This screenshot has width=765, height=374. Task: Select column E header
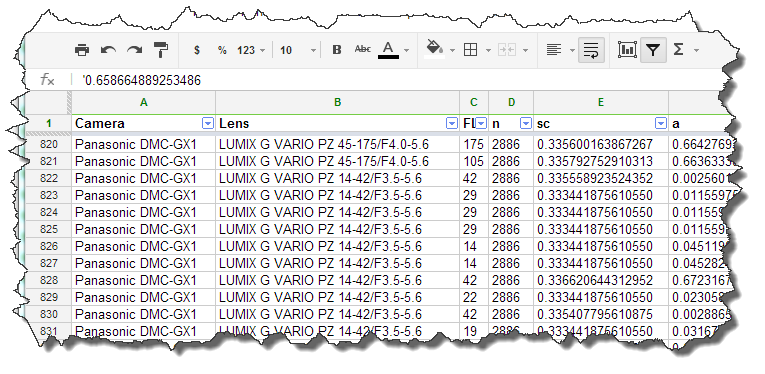point(601,102)
